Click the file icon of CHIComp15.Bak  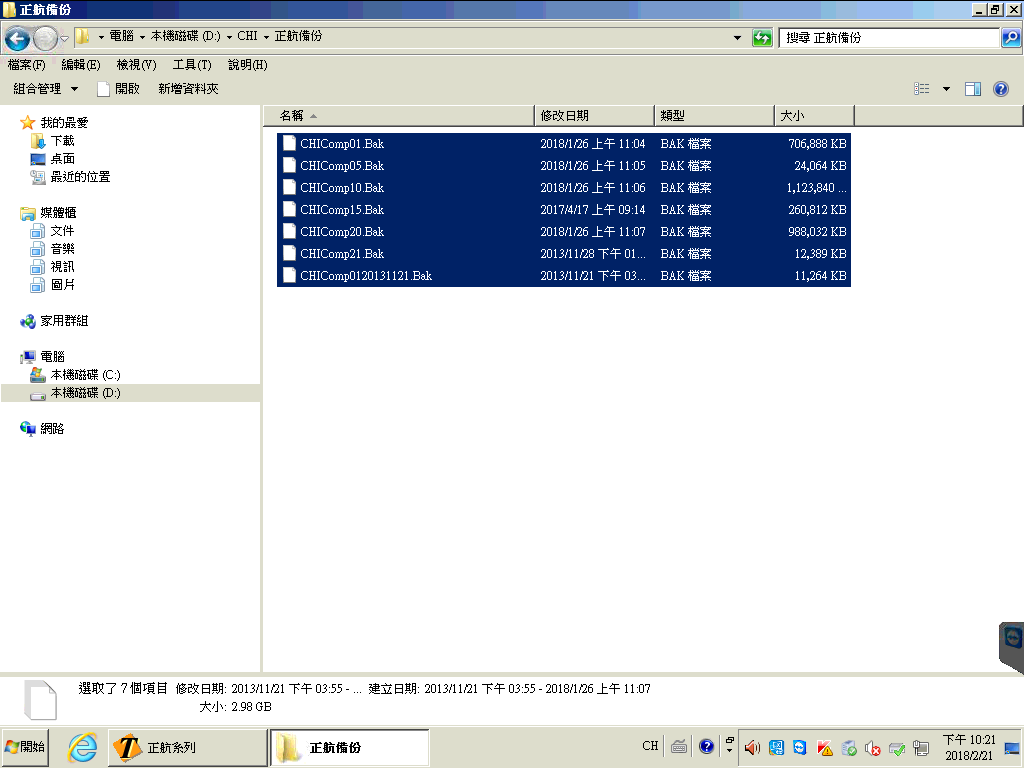(x=289, y=210)
